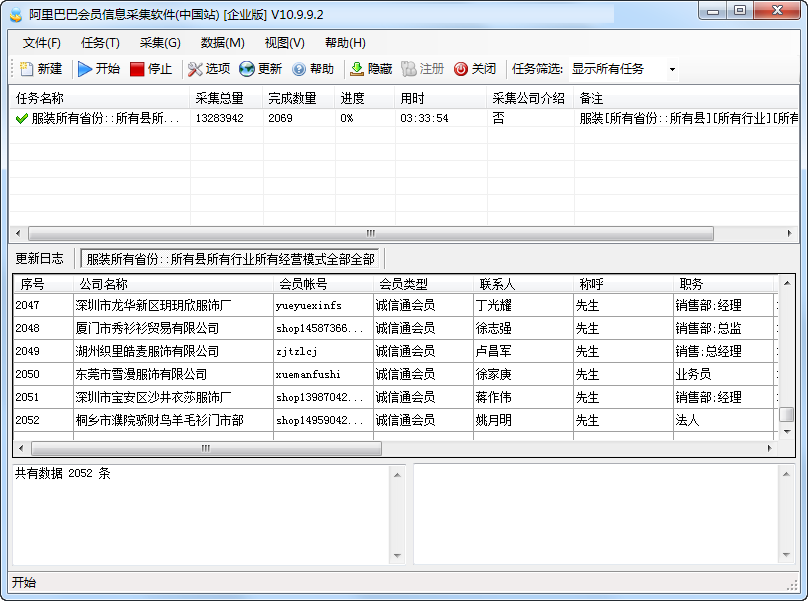Sort by 任务名称 column header
The height and width of the screenshot is (601, 808).
pos(100,98)
